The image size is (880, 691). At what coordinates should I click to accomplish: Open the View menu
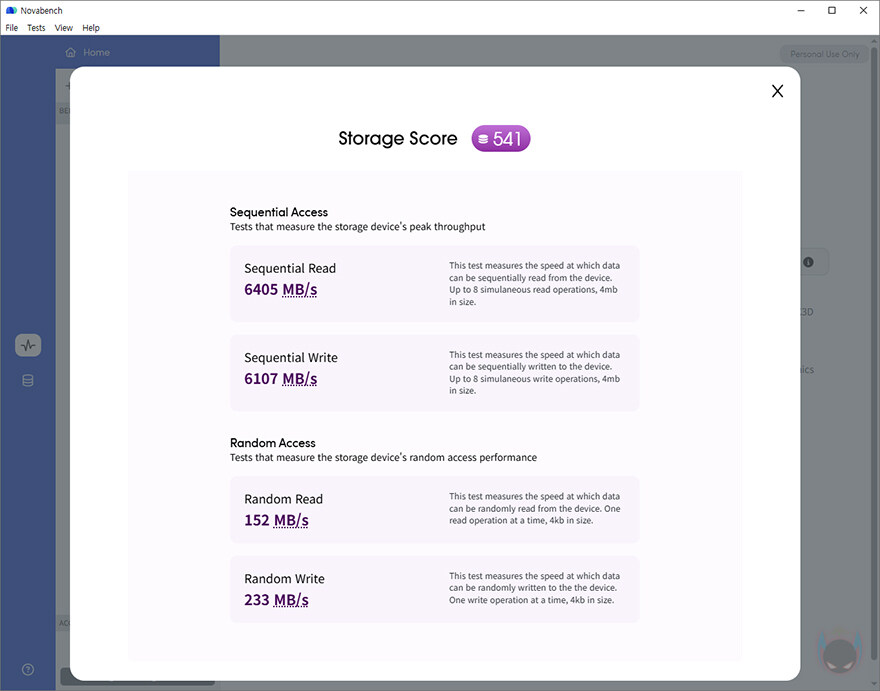[64, 28]
